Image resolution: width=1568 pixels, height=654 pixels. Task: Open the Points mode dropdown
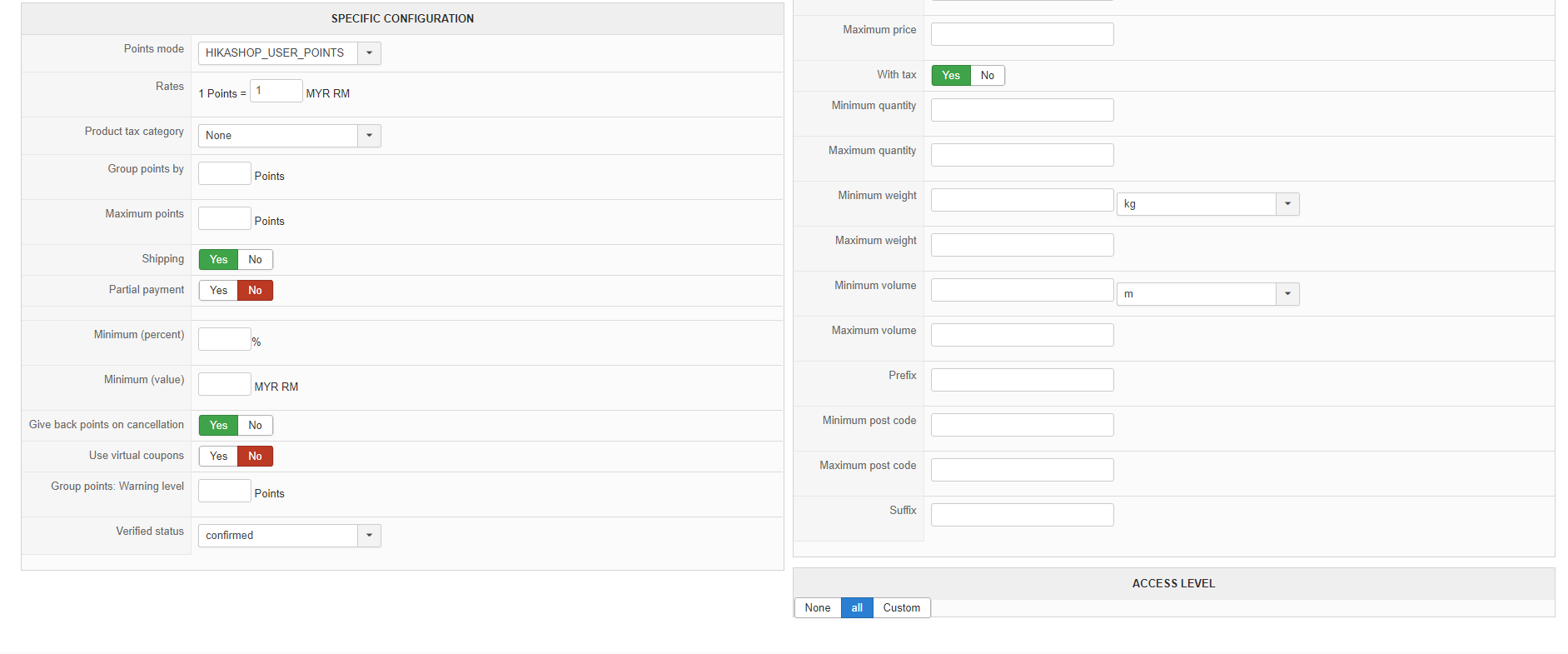[x=289, y=53]
